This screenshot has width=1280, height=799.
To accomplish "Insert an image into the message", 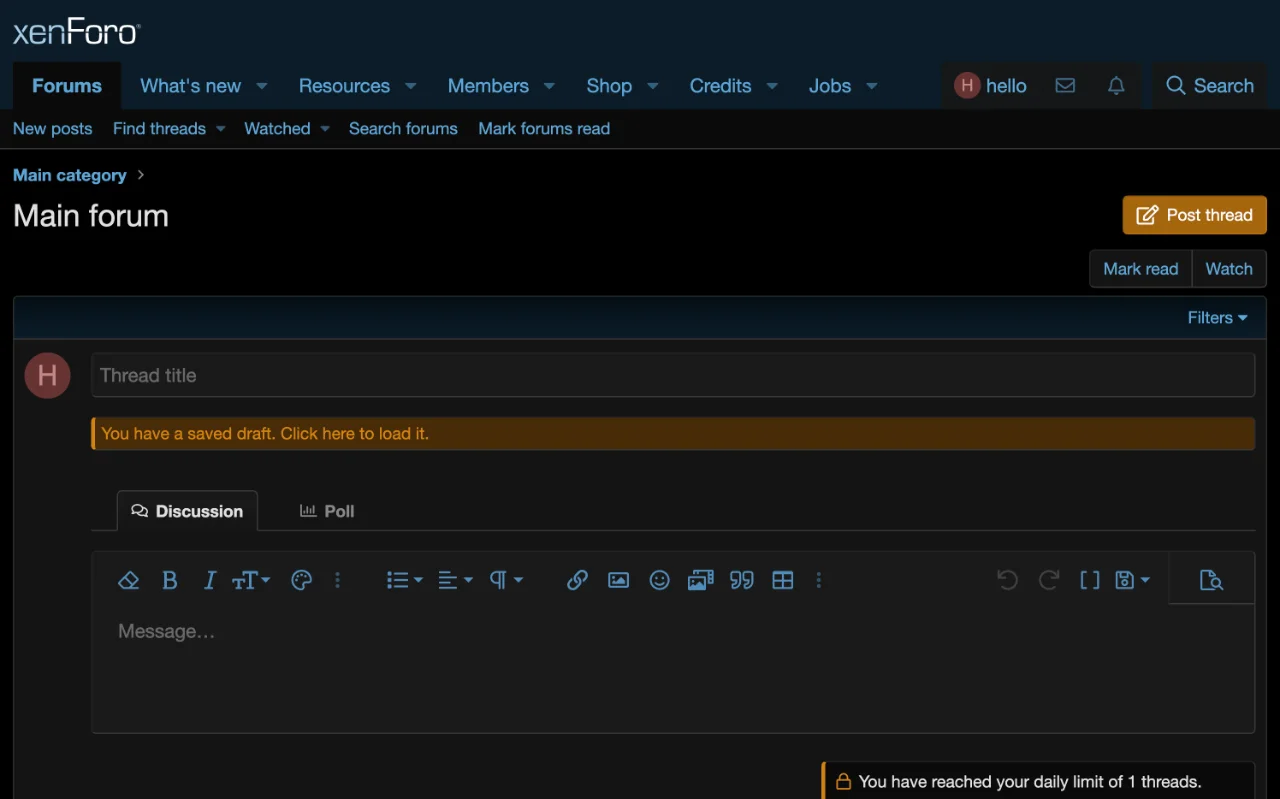I will [x=618, y=580].
